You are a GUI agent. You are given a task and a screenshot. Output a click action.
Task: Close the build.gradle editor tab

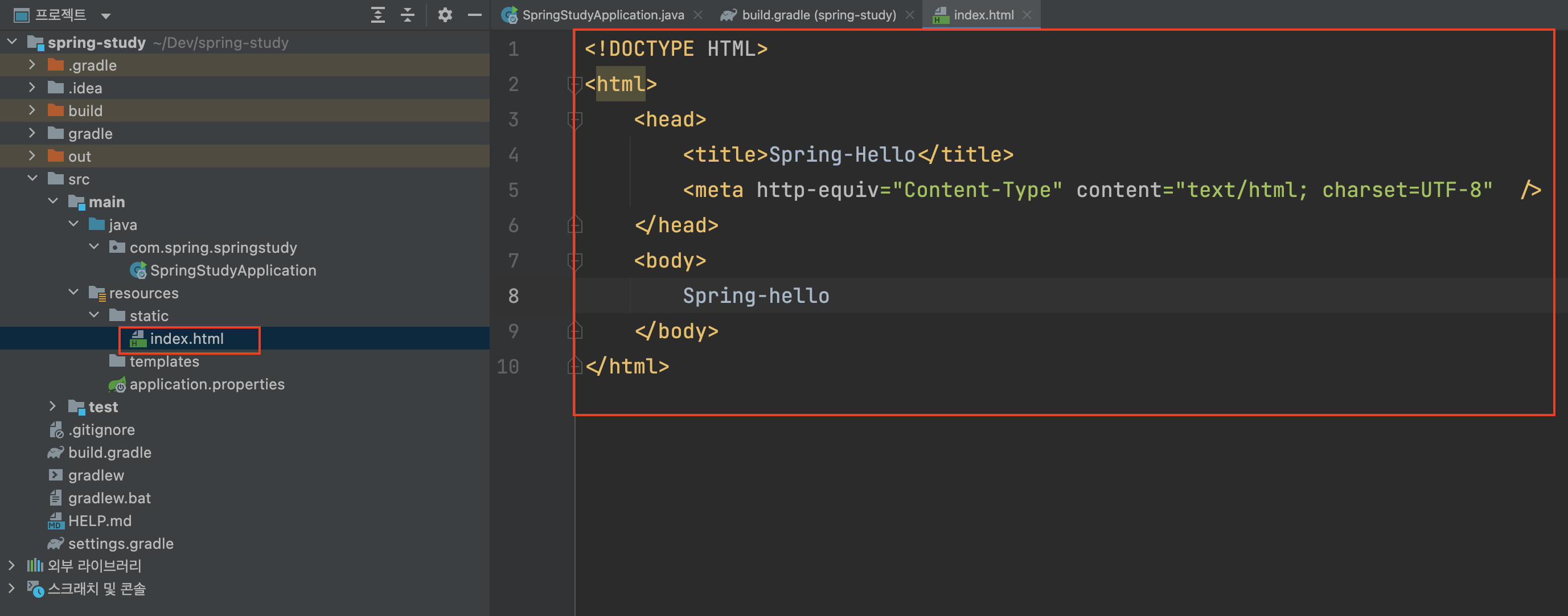pyautogui.click(x=909, y=15)
